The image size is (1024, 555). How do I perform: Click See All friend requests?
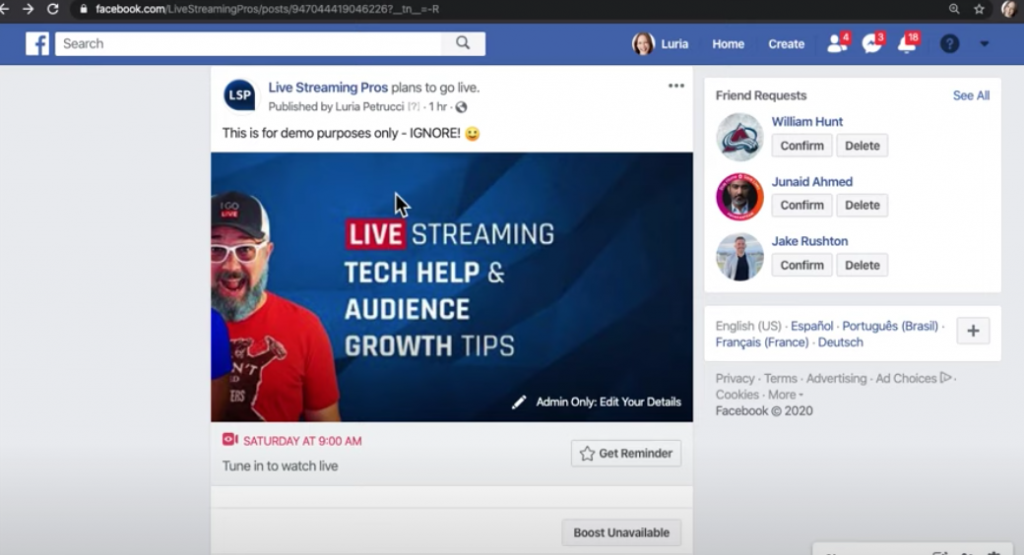pos(971,95)
